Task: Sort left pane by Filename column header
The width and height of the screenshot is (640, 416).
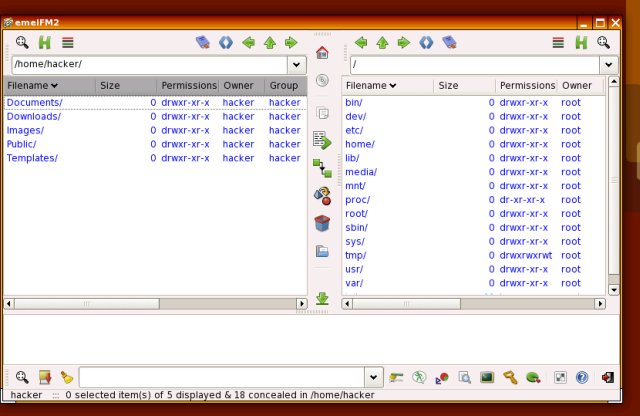Action: click(x=50, y=86)
